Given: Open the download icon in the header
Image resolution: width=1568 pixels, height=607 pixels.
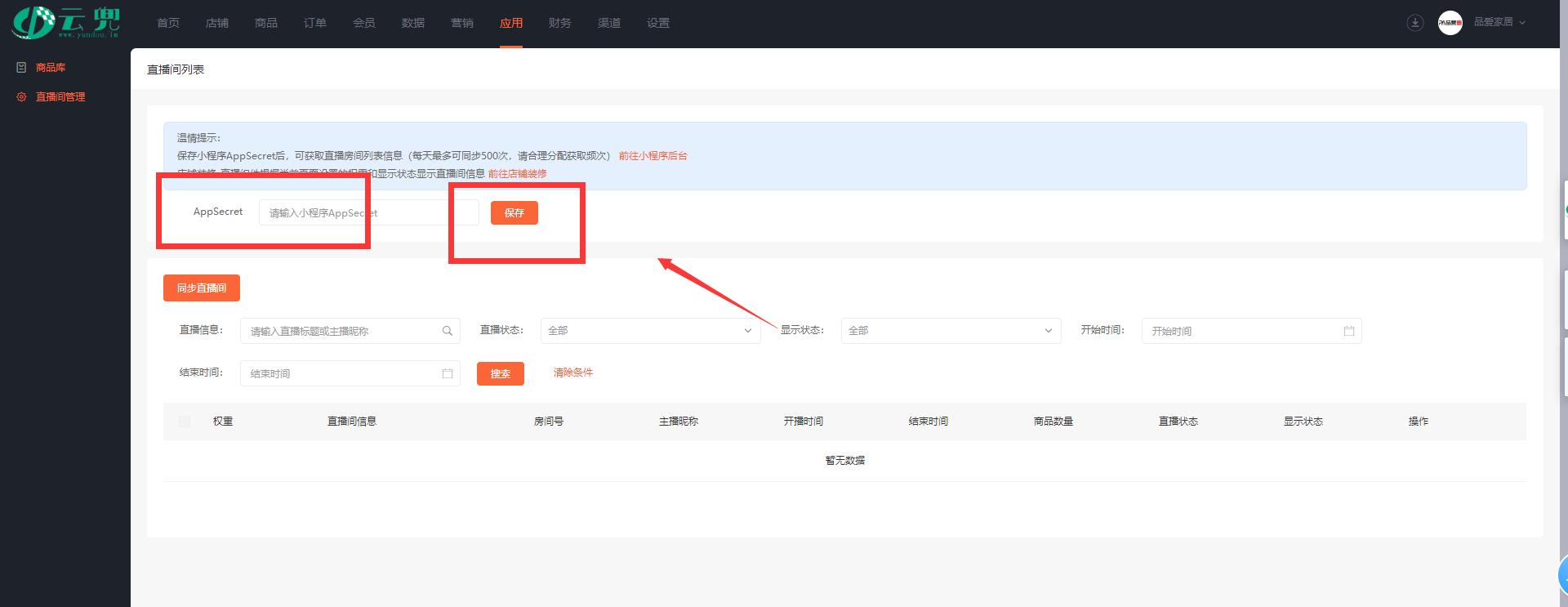Looking at the screenshot, I should (x=1415, y=23).
